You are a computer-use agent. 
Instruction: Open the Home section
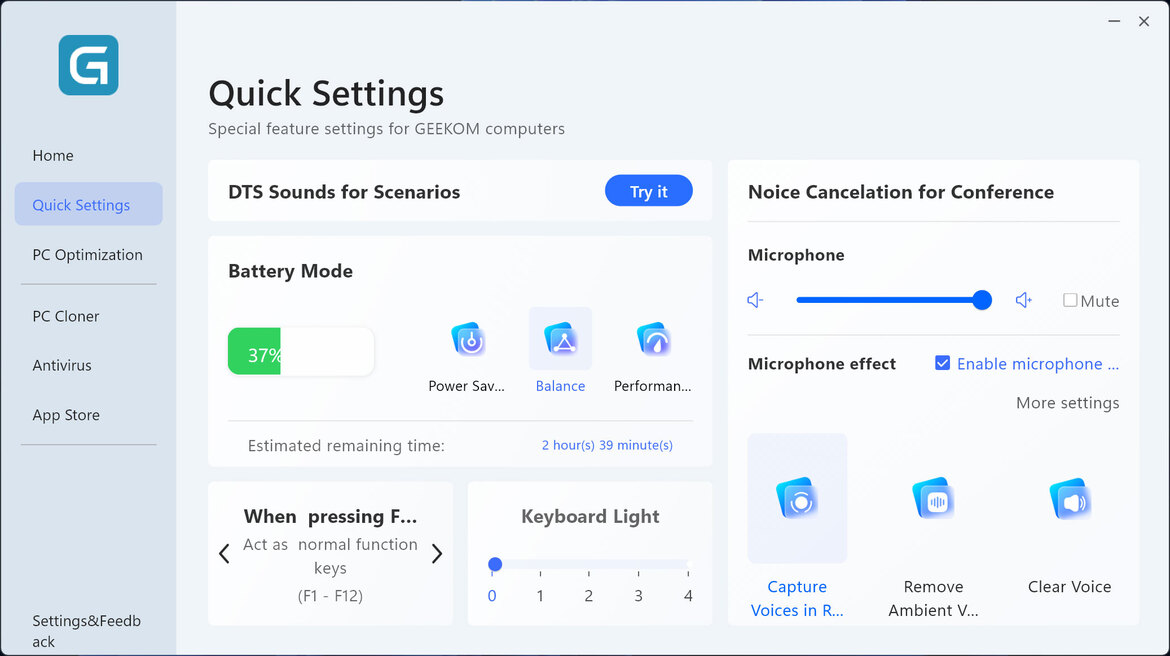[53, 156]
